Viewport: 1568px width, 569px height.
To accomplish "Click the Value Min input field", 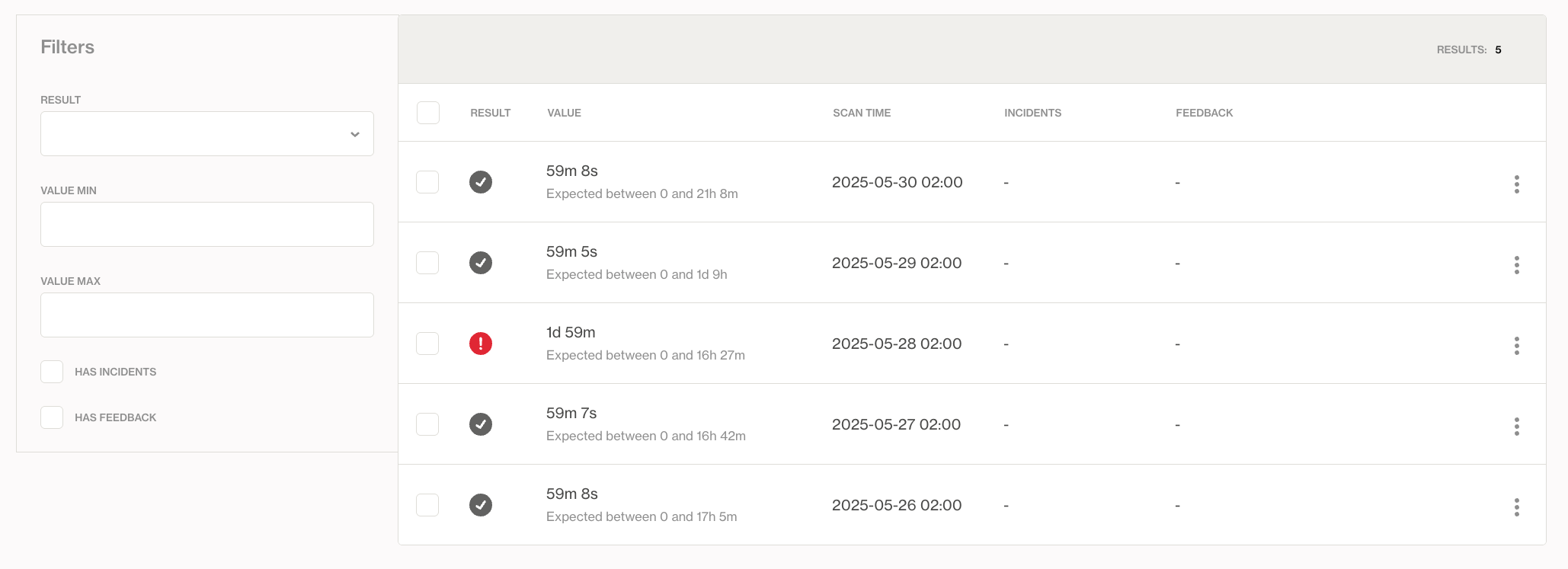I will click(x=207, y=225).
